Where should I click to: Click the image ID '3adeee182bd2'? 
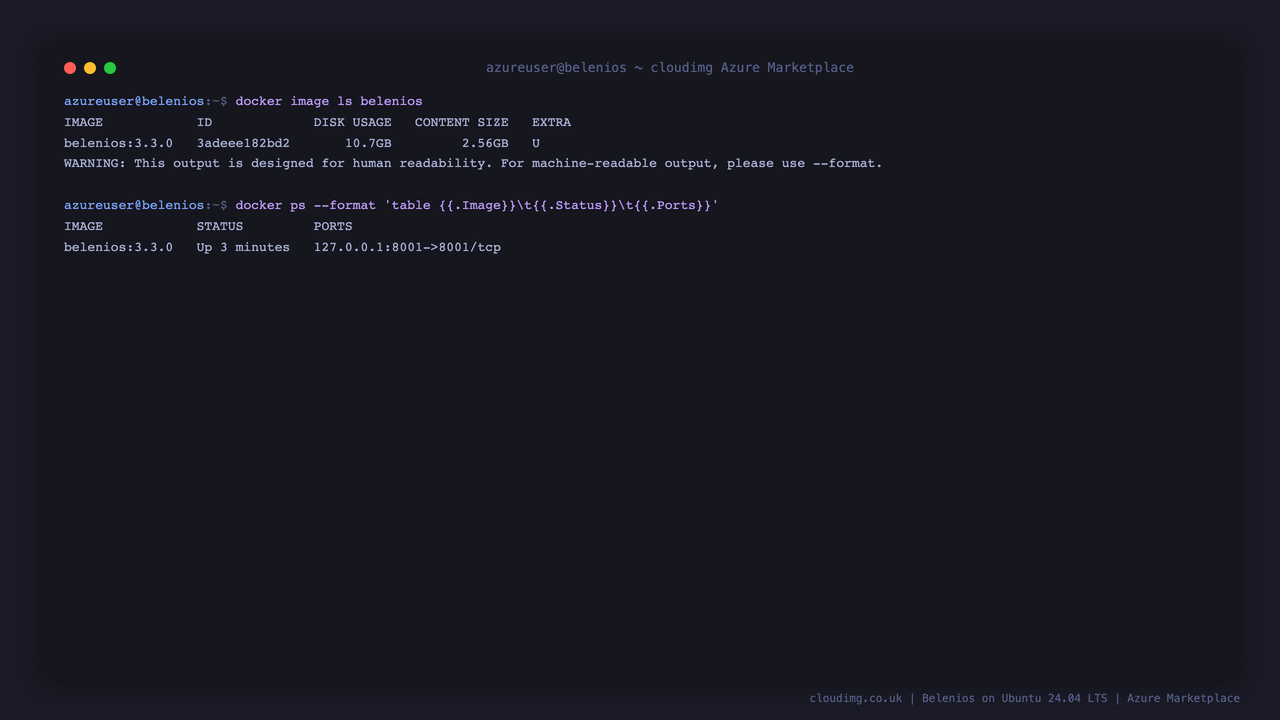coord(243,143)
